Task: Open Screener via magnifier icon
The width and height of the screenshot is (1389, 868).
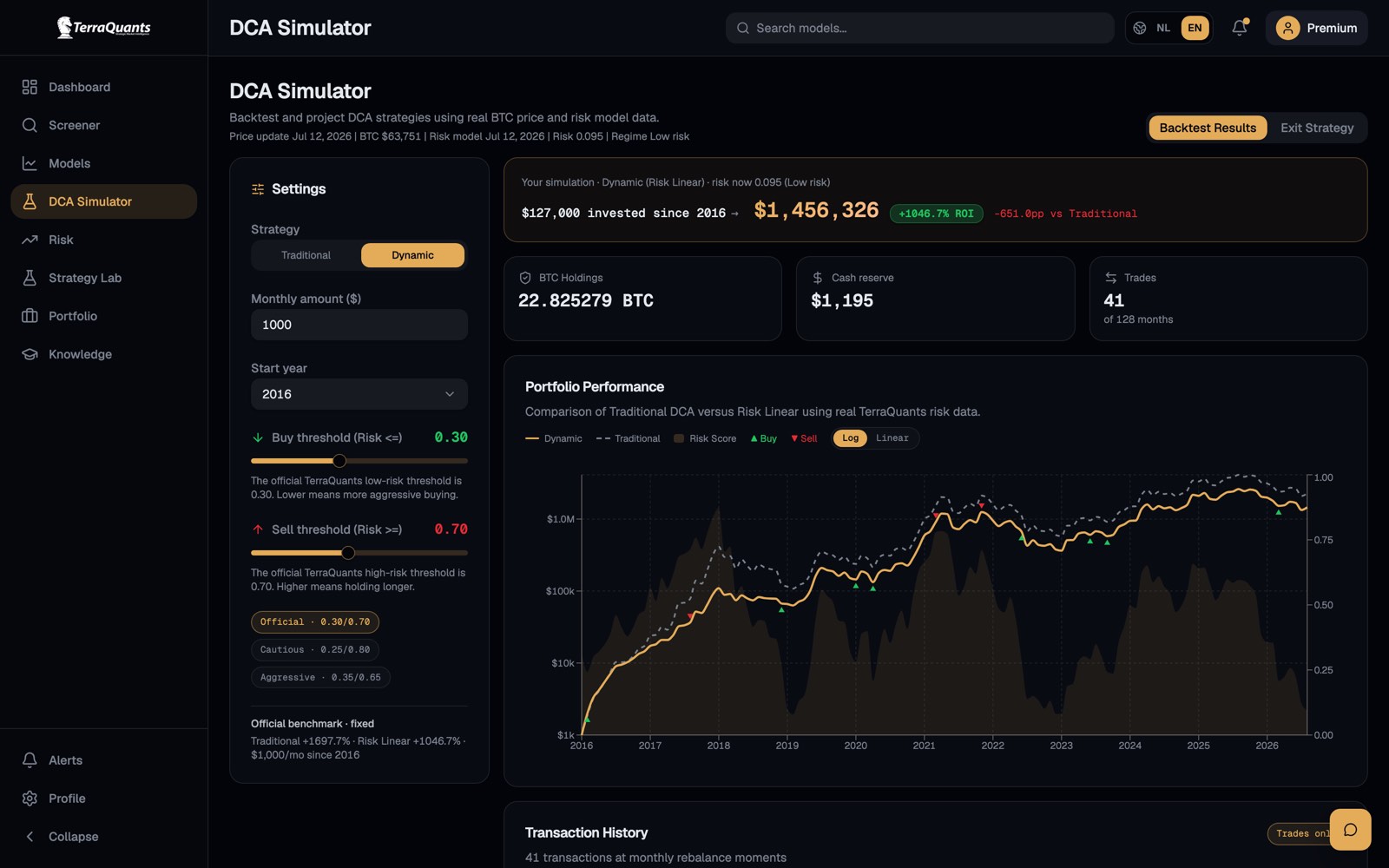Action: pos(30,125)
